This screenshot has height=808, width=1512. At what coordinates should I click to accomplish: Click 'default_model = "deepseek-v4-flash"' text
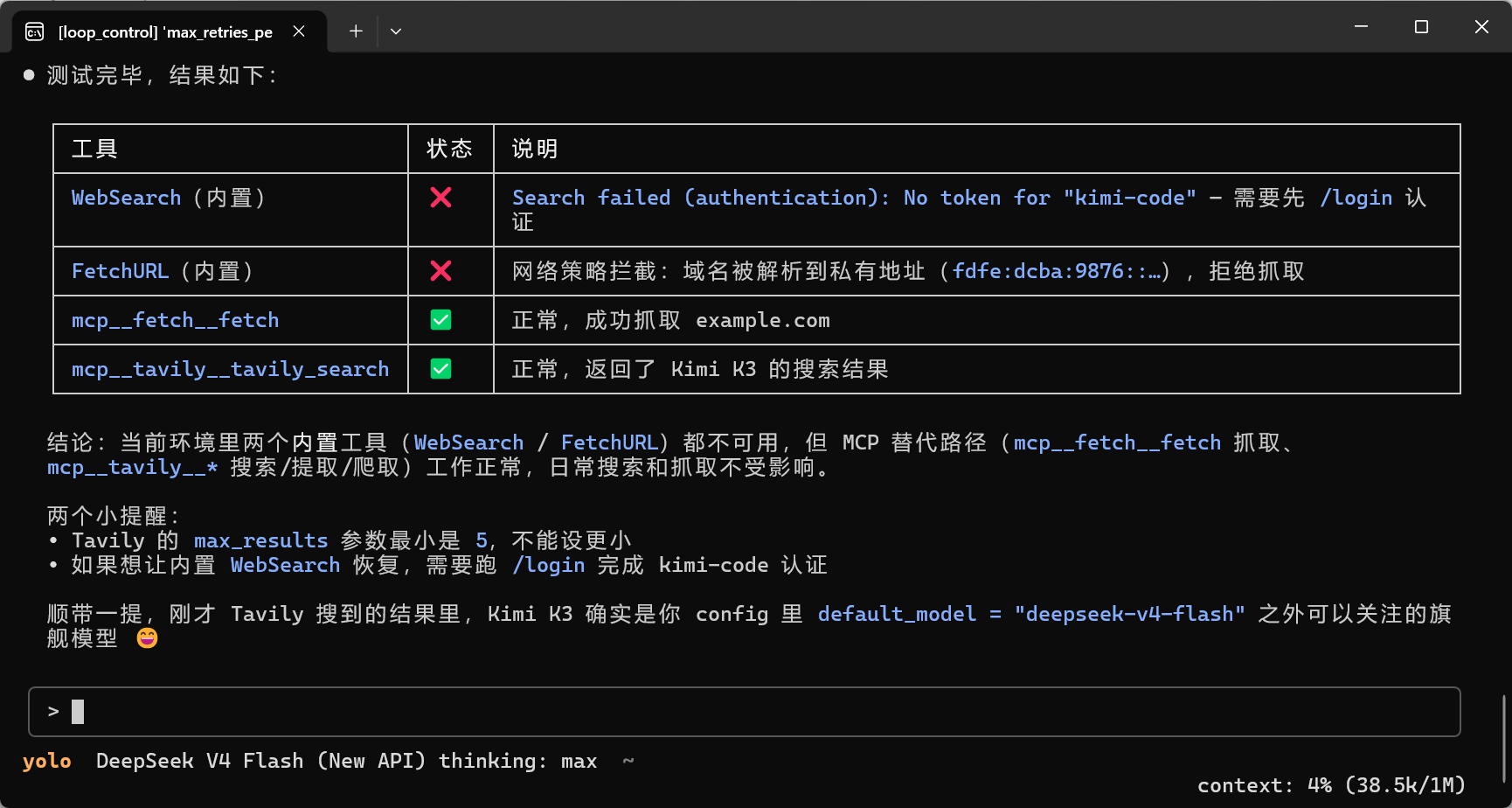[1031, 614]
